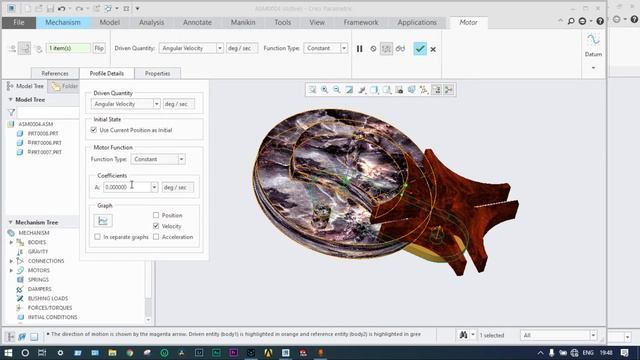Click the Pause motor feature icon
The image size is (640, 360).
[360, 49]
